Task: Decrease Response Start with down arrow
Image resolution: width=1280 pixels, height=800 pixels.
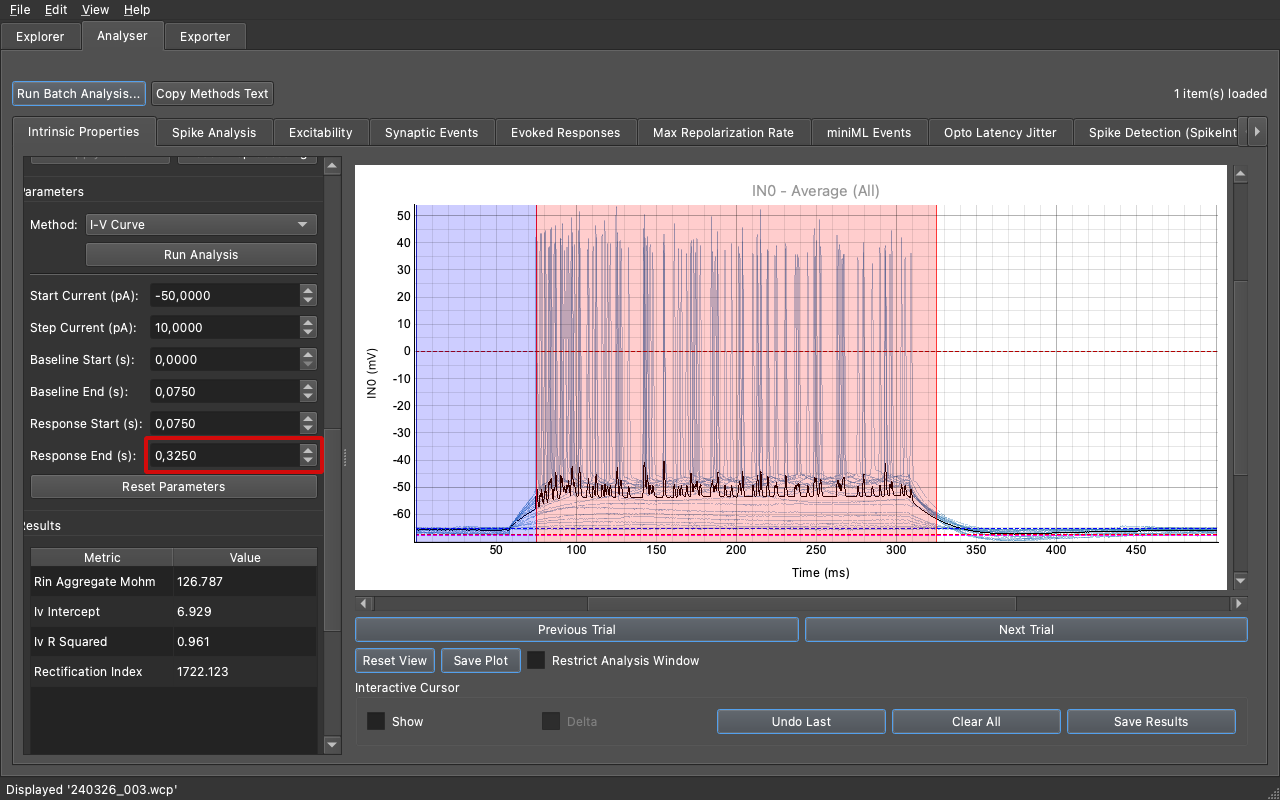Action: click(x=308, y=429)
